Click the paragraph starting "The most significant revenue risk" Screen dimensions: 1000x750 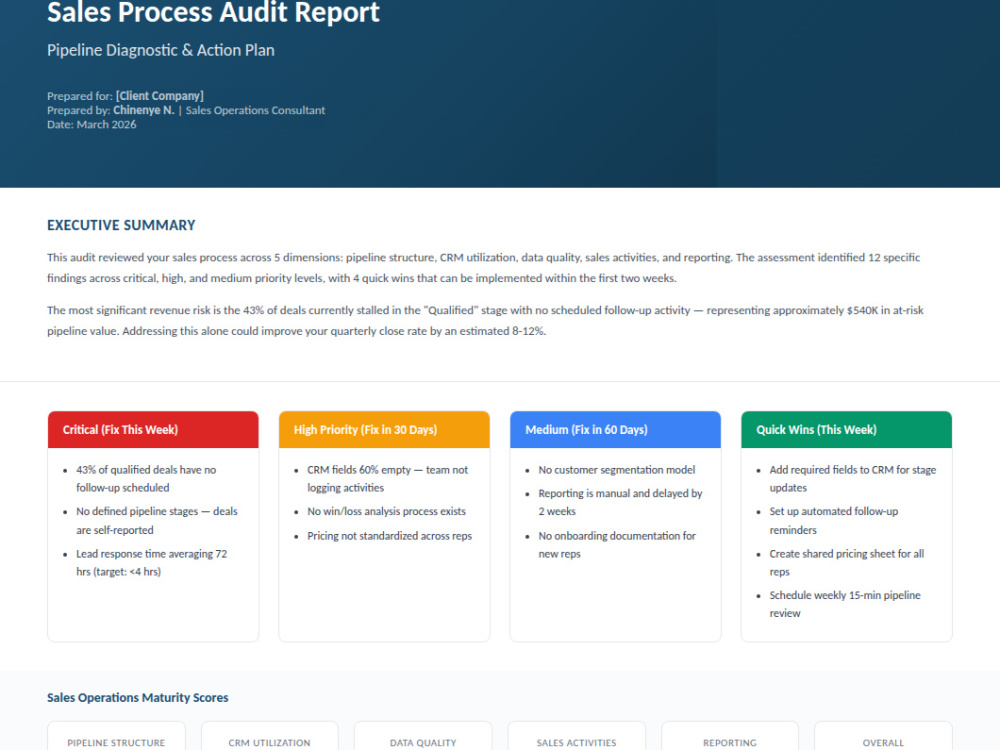pos(485,321)
